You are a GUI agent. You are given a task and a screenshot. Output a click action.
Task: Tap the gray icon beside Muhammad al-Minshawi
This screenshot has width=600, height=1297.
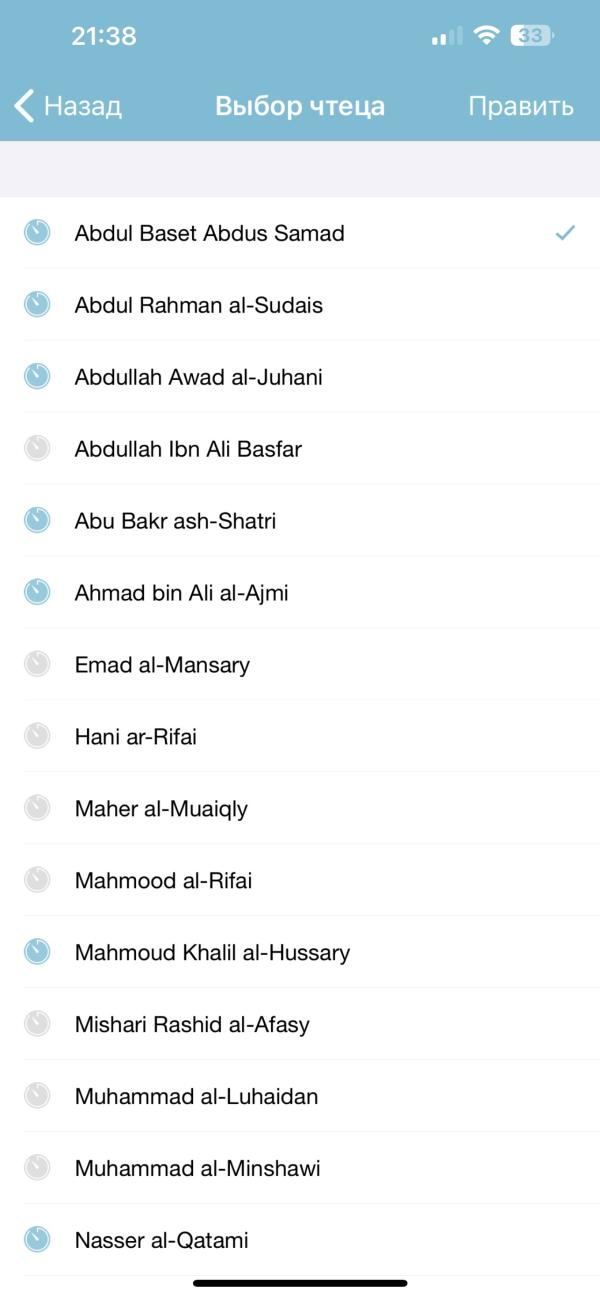tap(37, 1168)
